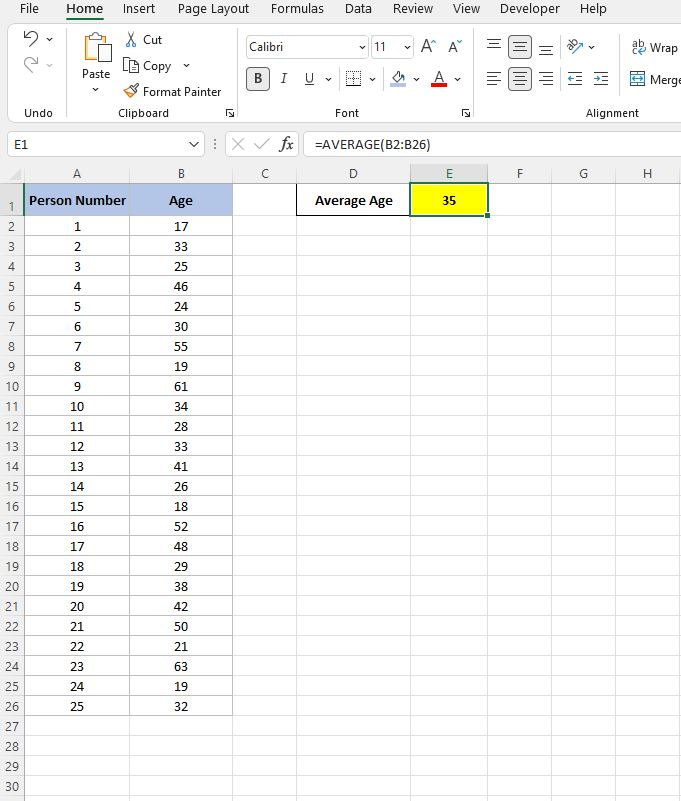Viewport: 681px width, 801px height.
Task: Switch to the Review tab
Action: (413, 9)
